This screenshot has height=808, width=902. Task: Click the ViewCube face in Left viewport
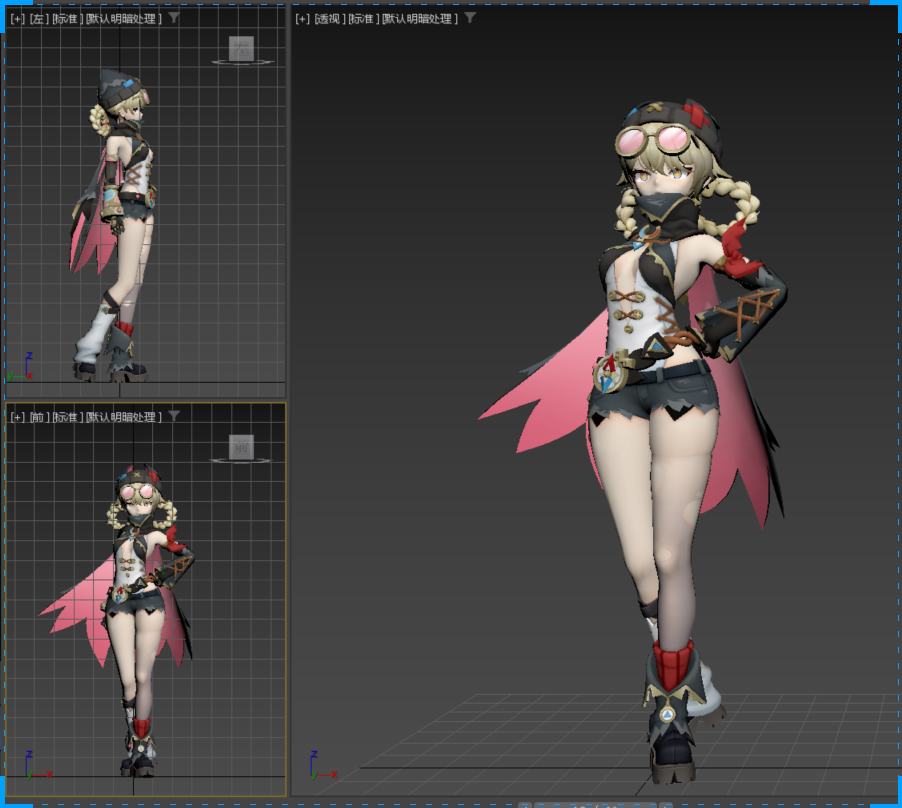point(241,48)
